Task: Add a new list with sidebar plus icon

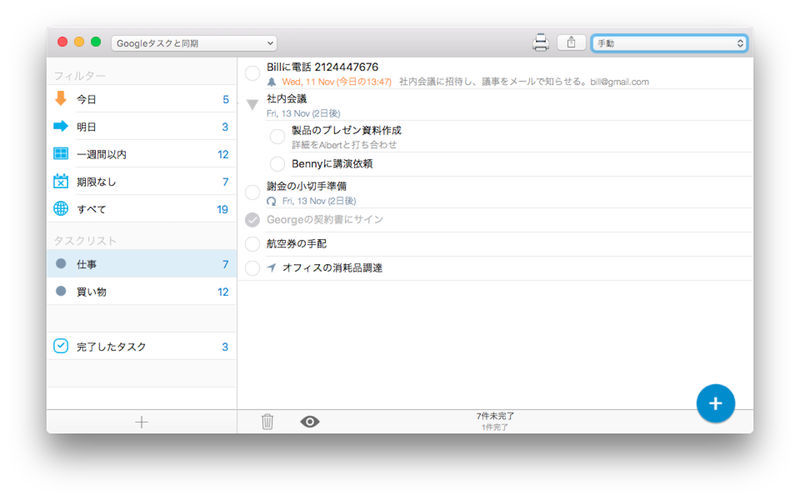Action: [x=141, y=422]
